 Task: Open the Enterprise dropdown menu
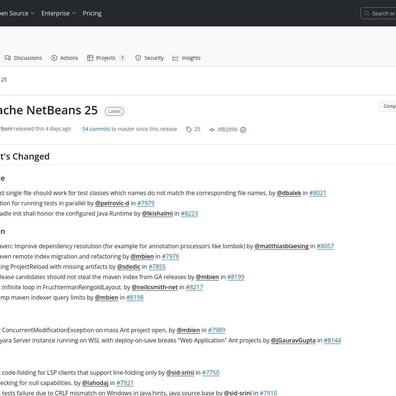58,13
